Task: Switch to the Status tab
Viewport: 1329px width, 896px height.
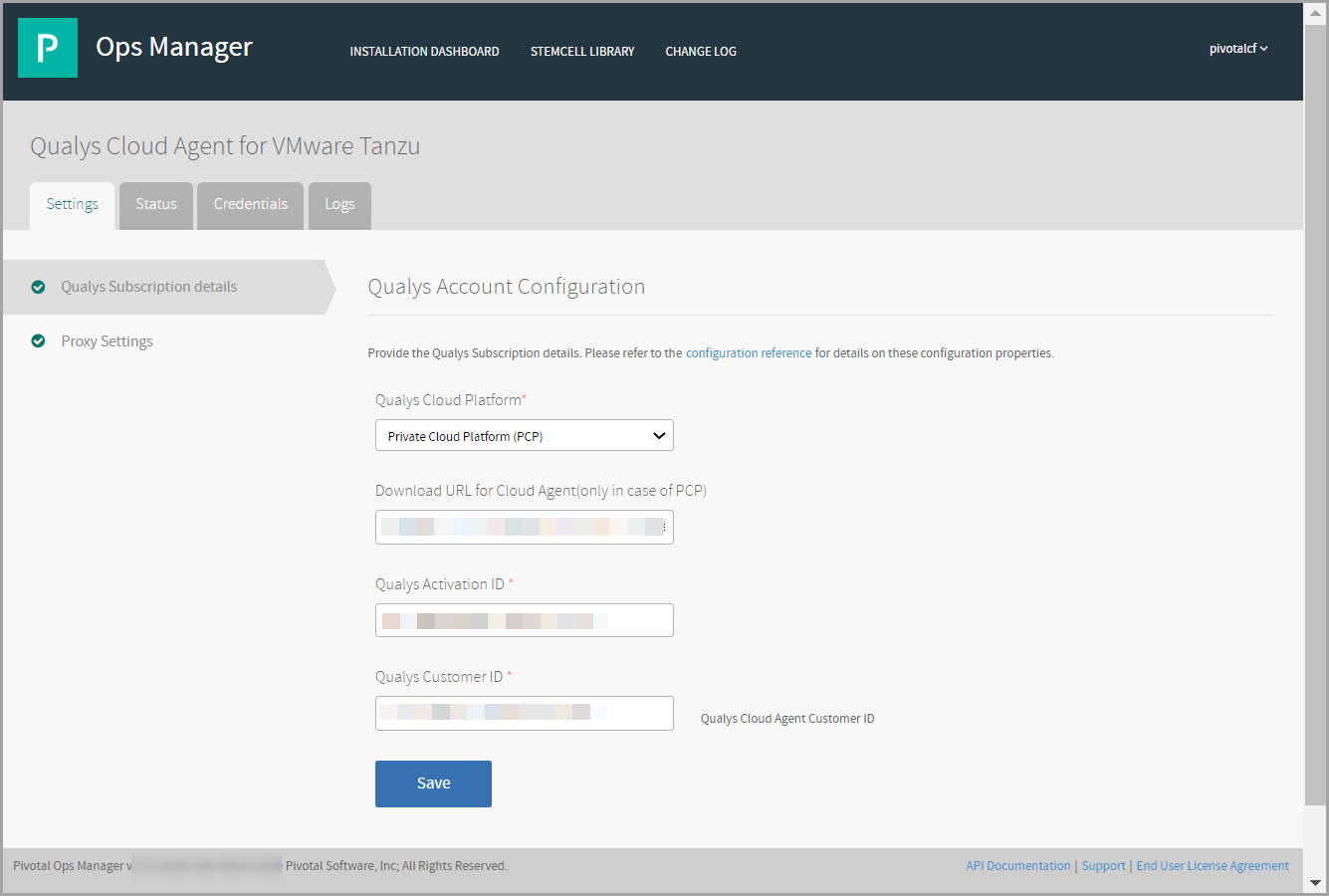Action: click(156, 205)
